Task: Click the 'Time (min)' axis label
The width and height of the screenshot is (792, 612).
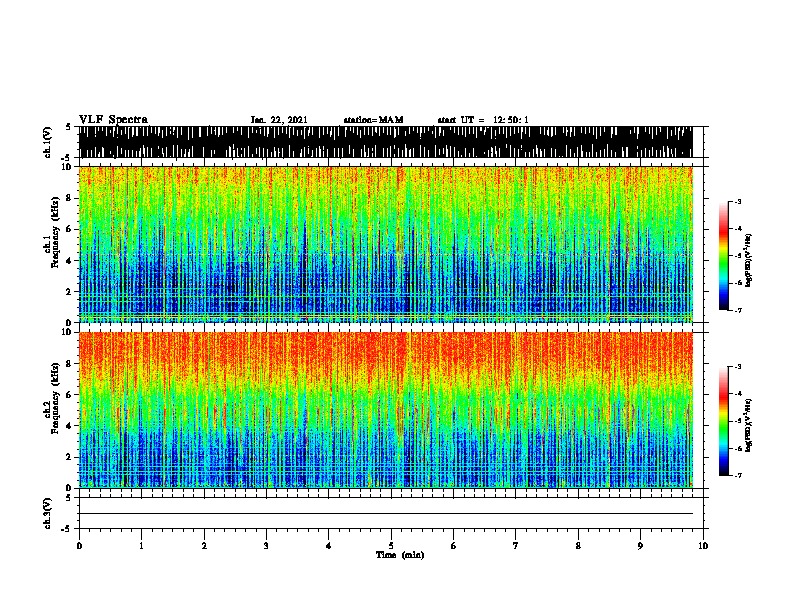Action: pos(400,555)
